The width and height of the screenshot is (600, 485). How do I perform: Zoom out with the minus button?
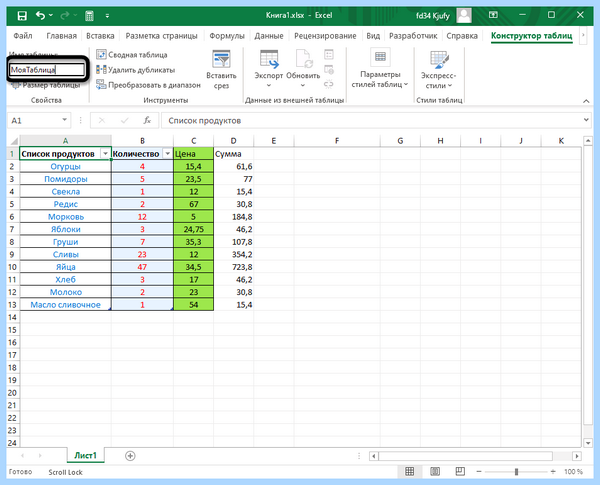click(x=479, y=472)
